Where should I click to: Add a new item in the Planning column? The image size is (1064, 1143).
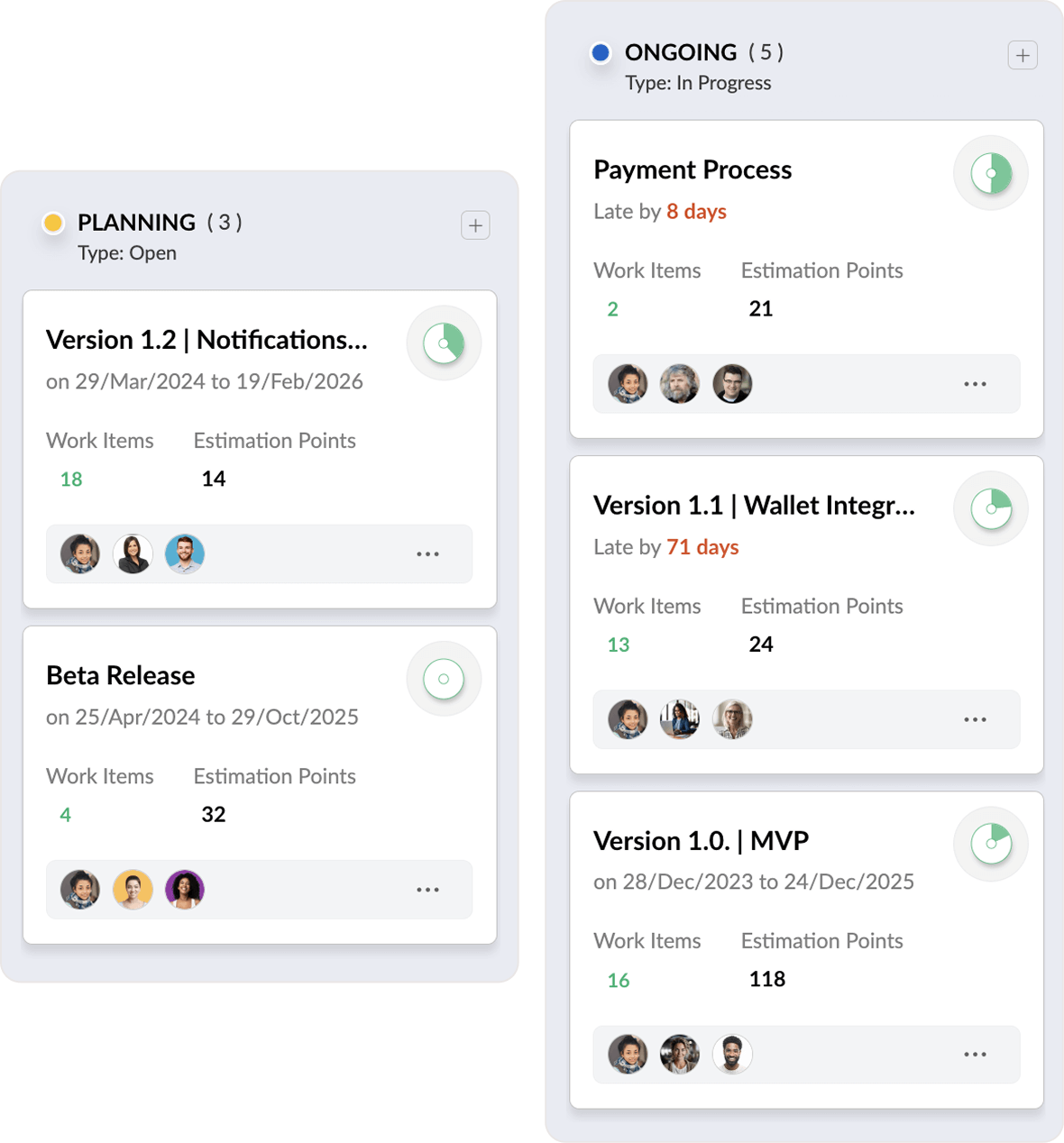click(475, 224)
